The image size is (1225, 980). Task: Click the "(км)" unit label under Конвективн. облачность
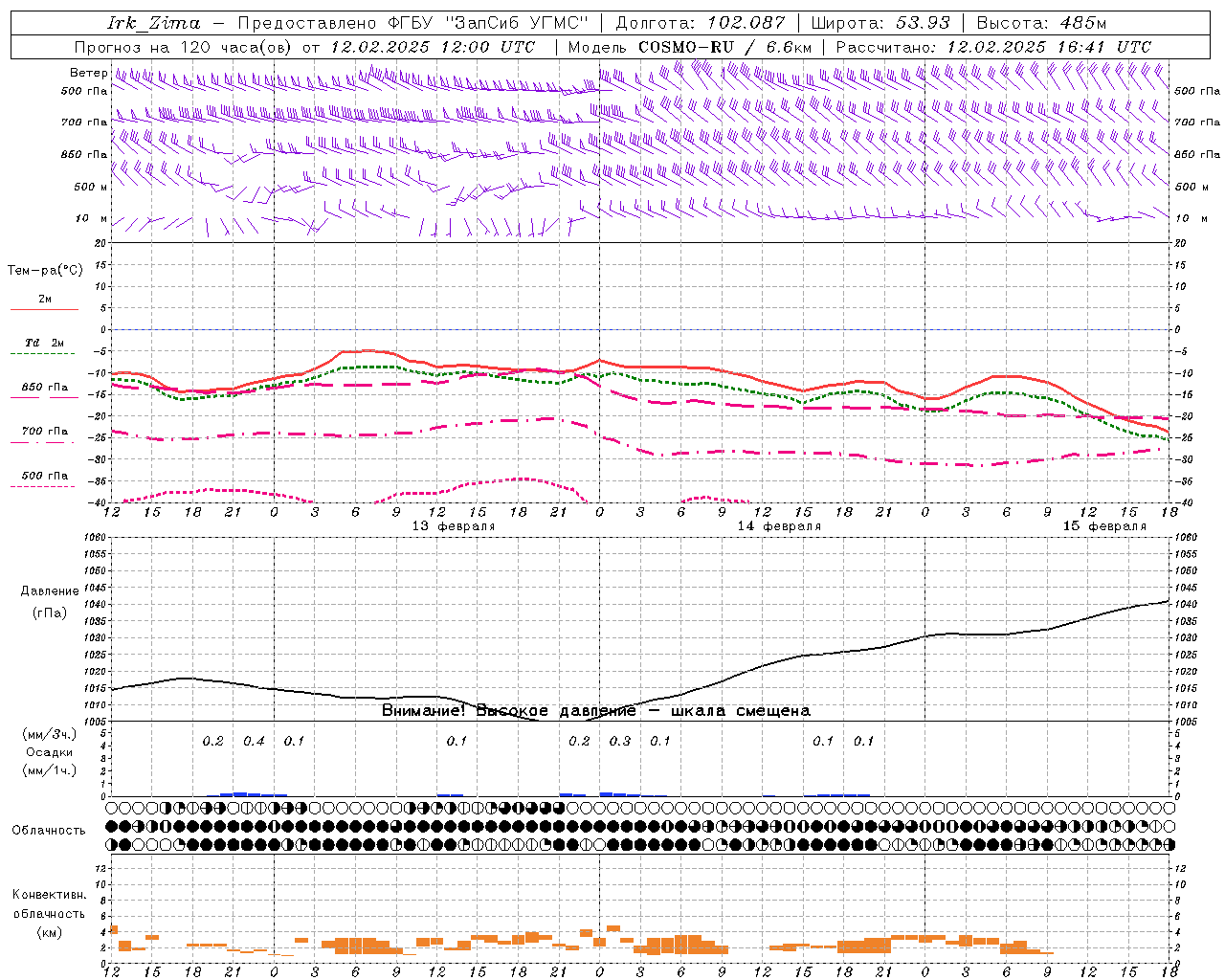tap(49, 932)
